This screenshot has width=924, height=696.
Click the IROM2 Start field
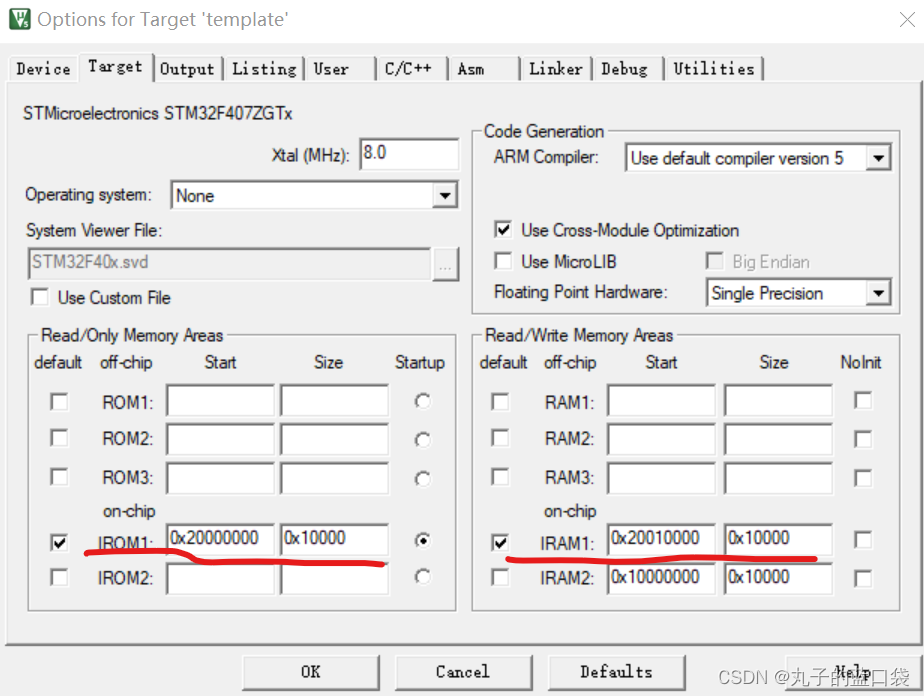pos(220,579)
